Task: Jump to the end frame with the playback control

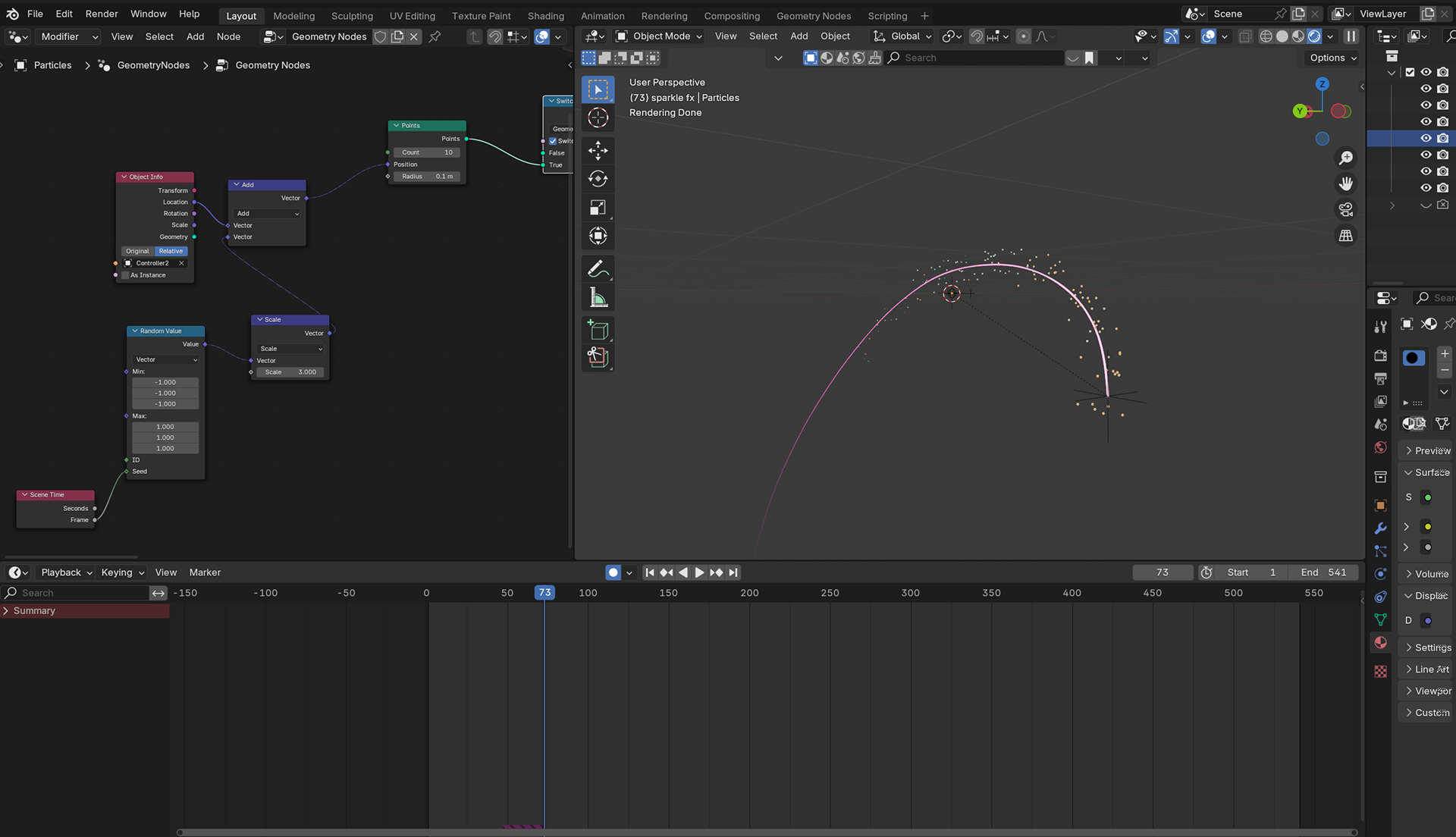Action: click(x=733, y=572)
